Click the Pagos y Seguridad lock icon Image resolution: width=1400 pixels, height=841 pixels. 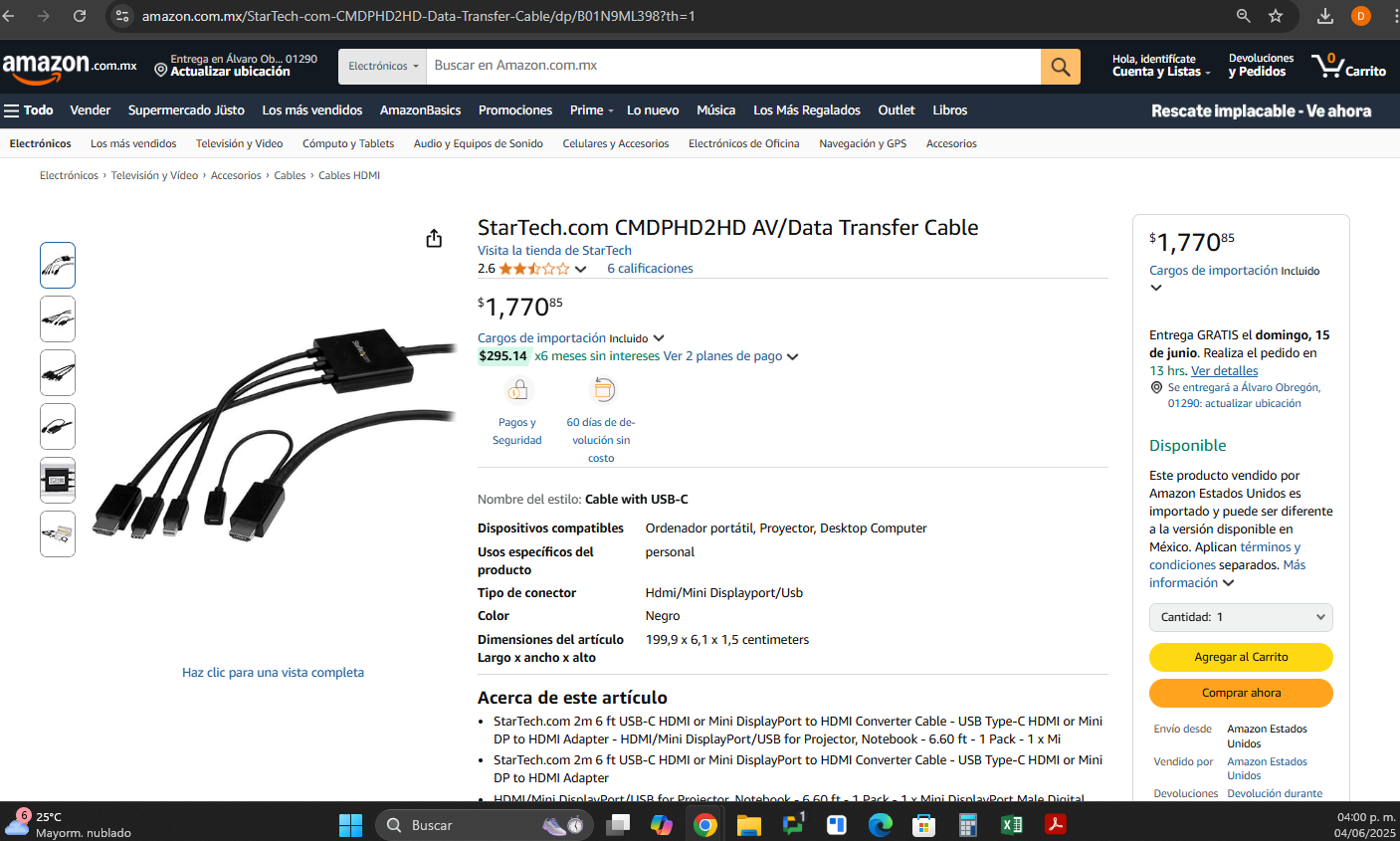[x=517, y=390]
